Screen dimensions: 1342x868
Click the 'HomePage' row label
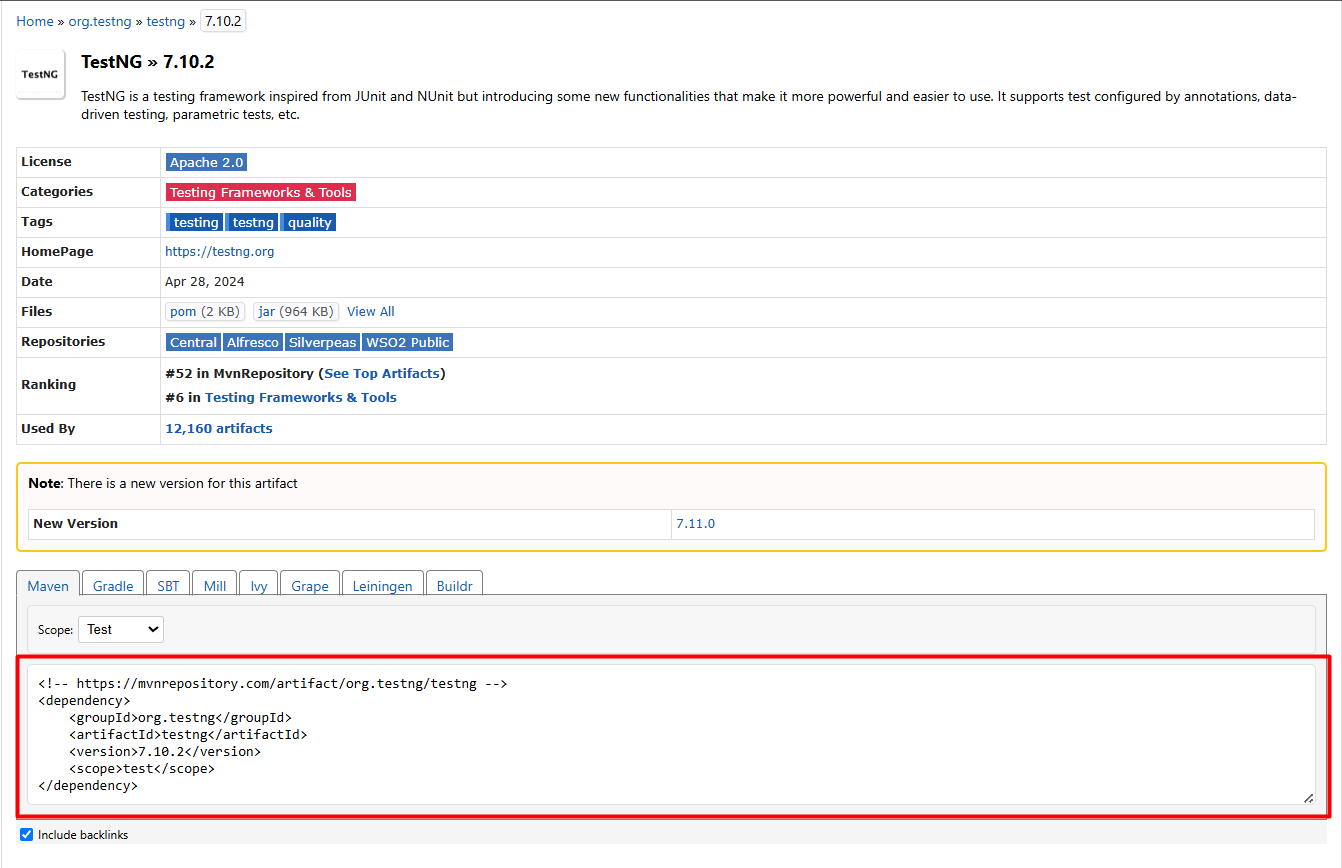[57, 252]
